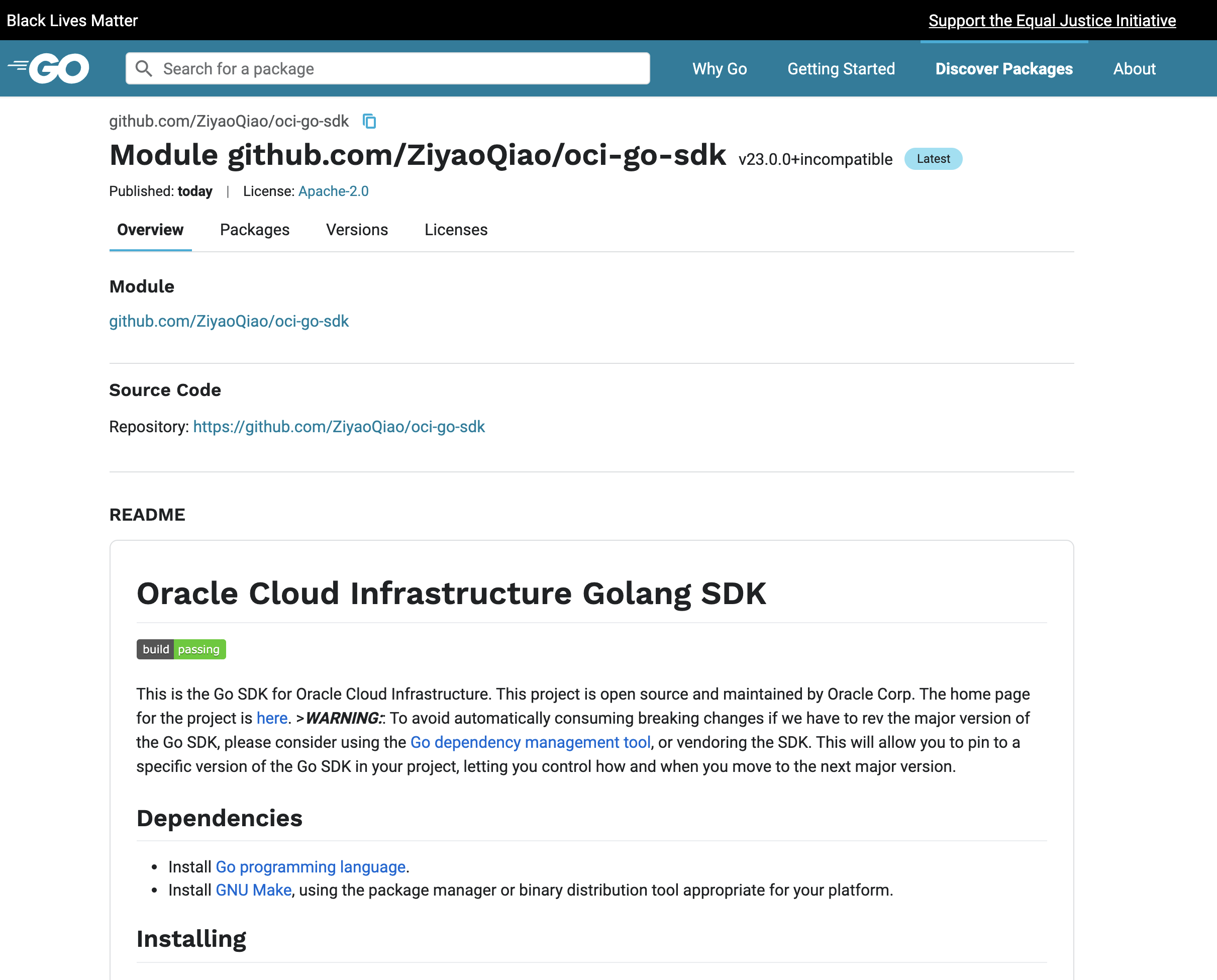Open the module link under Module heading
1217x980 pixels.
click(229, 321)
